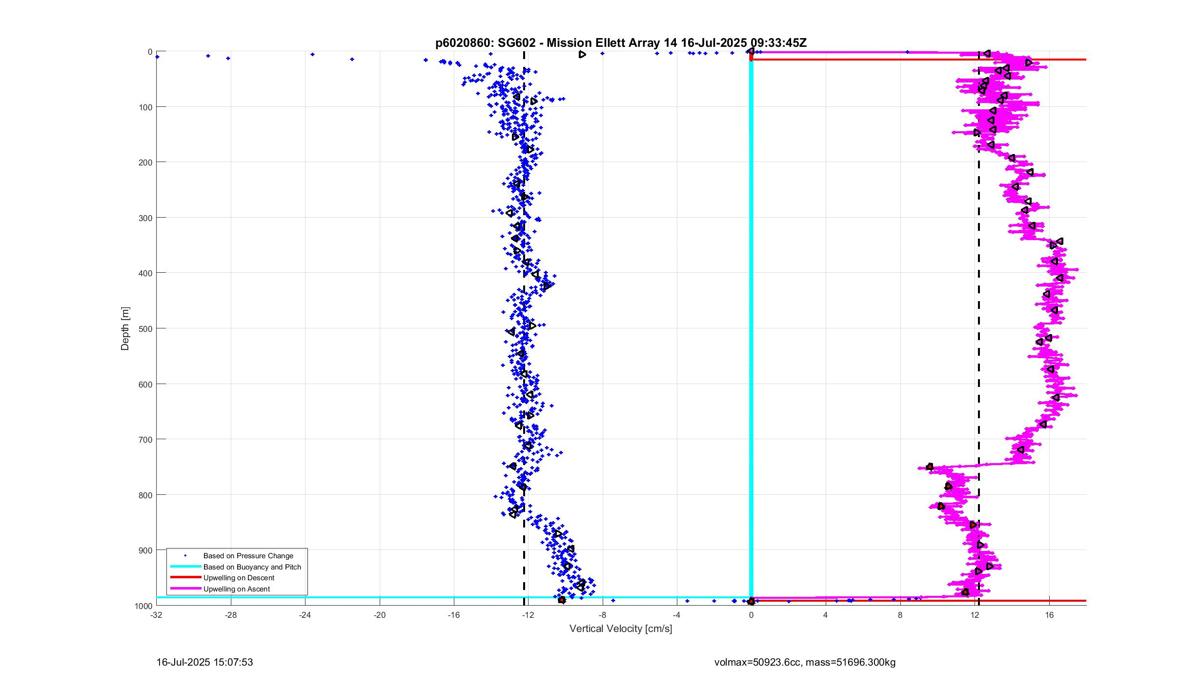The image size is (1200, 681).
Task: Select the "Depth [m]" axis label
Action: coord(126,328)
